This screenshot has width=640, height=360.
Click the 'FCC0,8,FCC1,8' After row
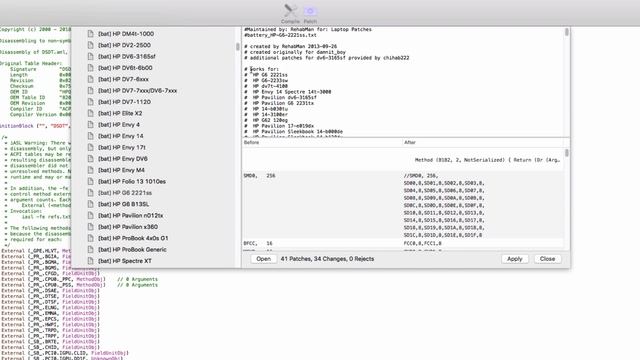422,243
